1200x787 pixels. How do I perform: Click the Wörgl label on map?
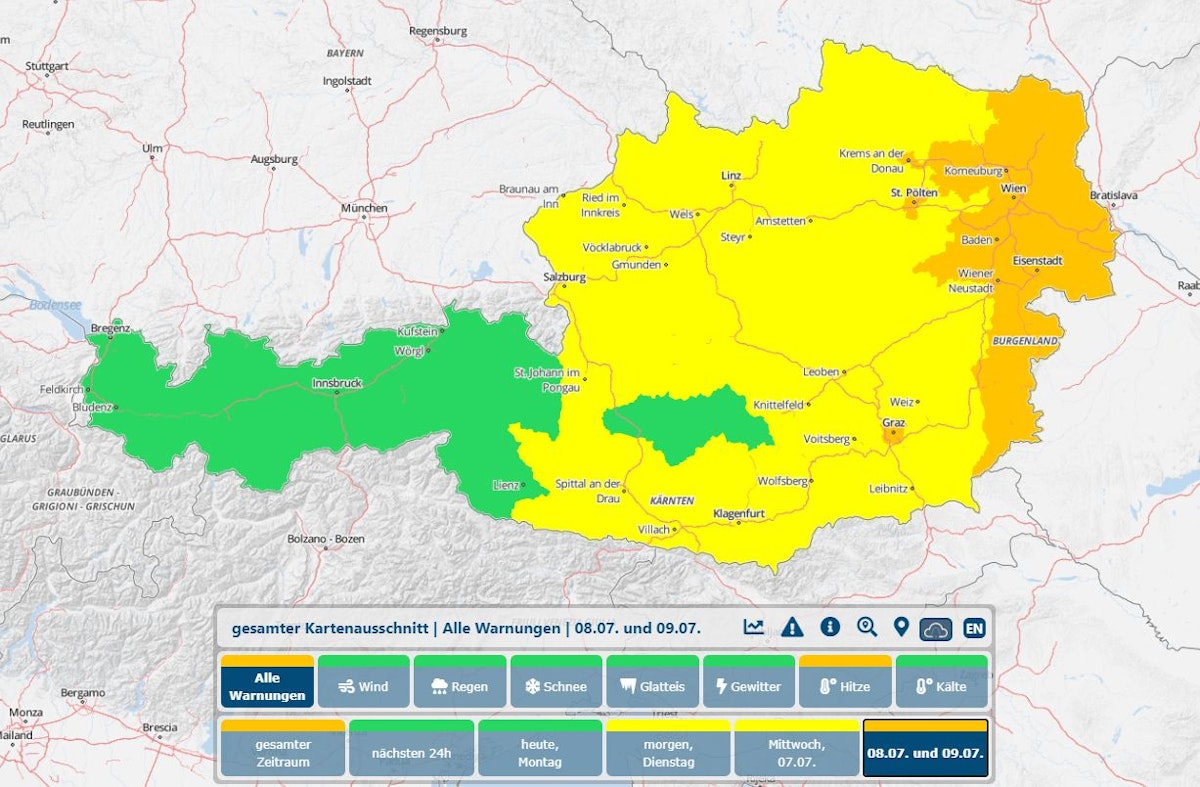click(x=409, y=351)
